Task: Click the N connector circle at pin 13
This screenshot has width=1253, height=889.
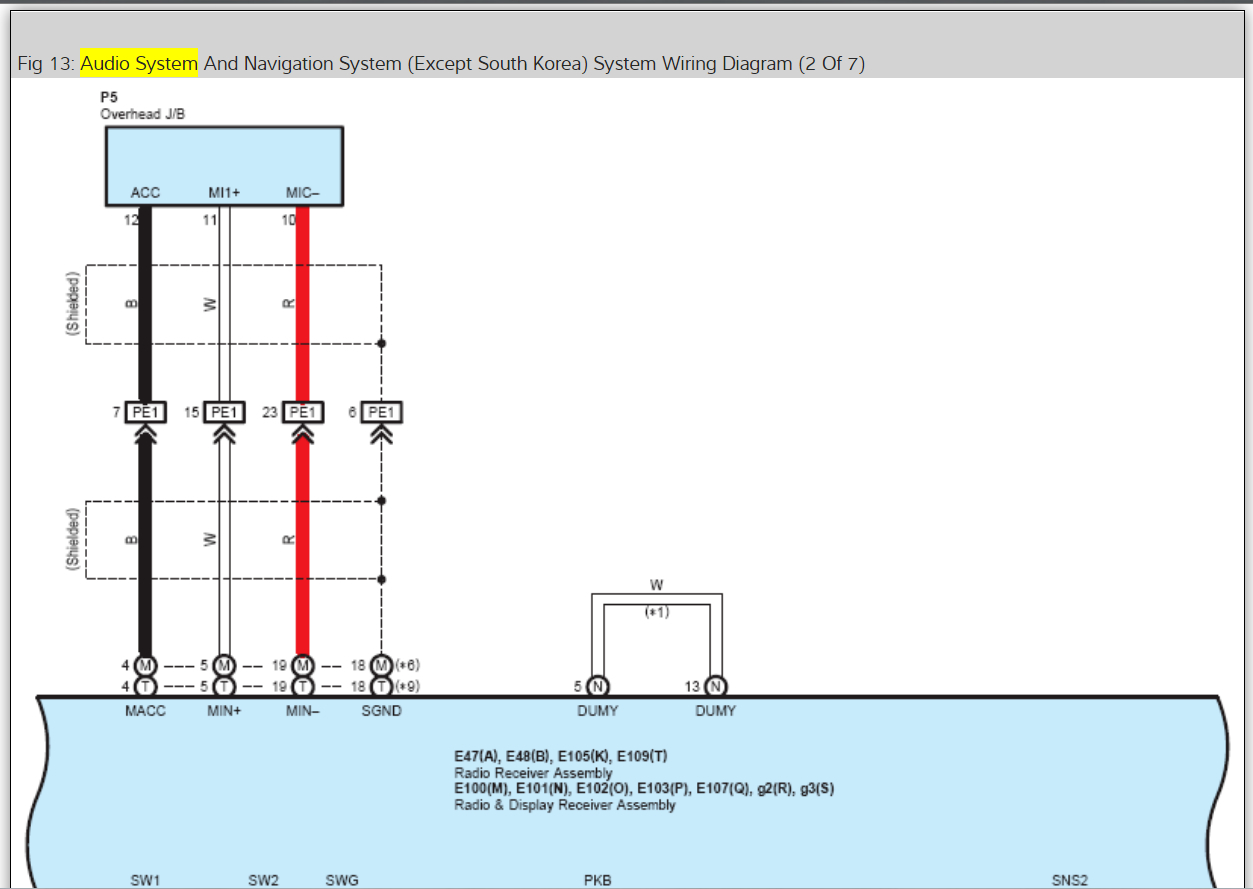Action: [715, 686]
